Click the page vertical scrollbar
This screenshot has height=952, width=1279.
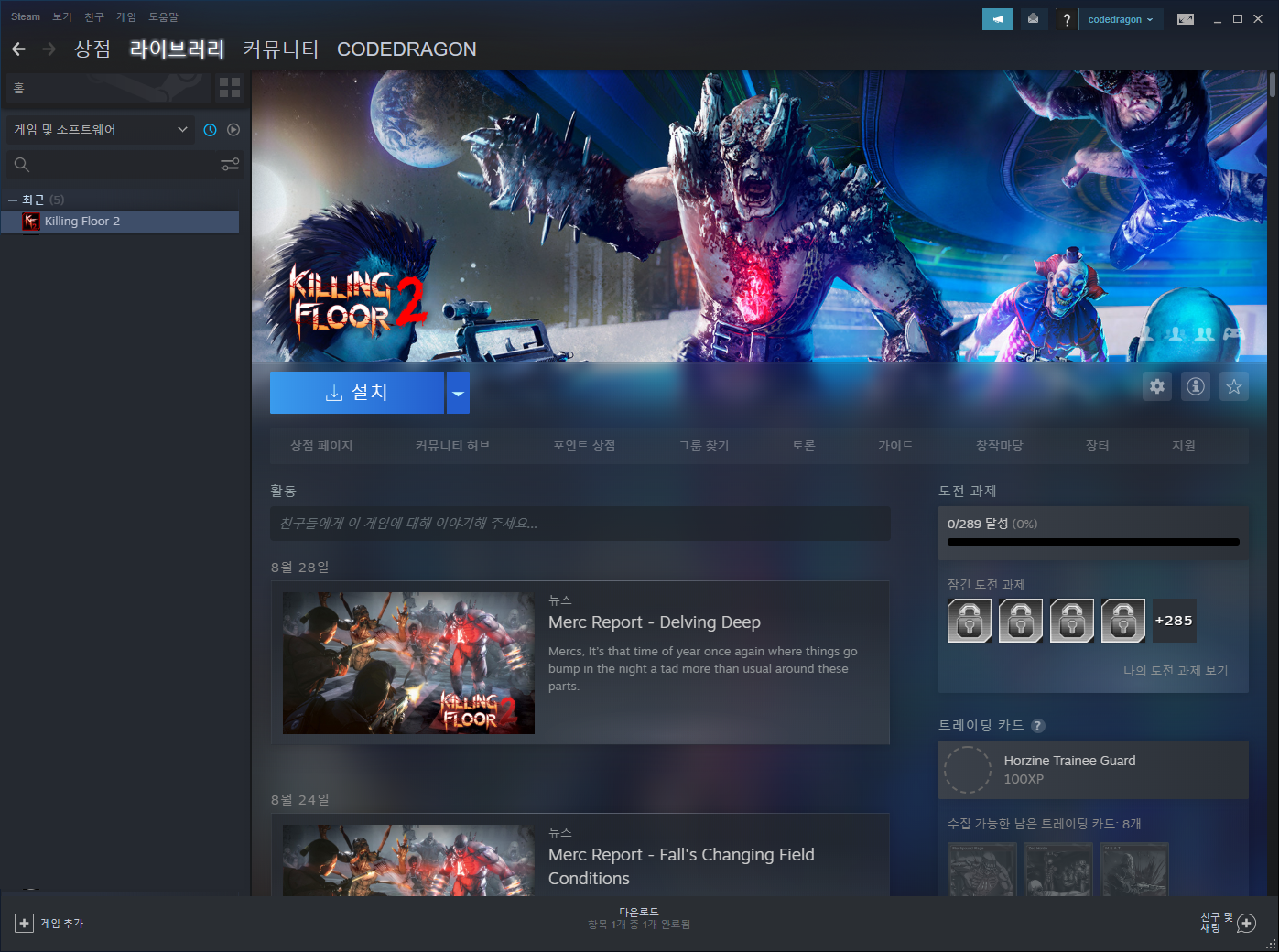click(x=1273, y=87)
